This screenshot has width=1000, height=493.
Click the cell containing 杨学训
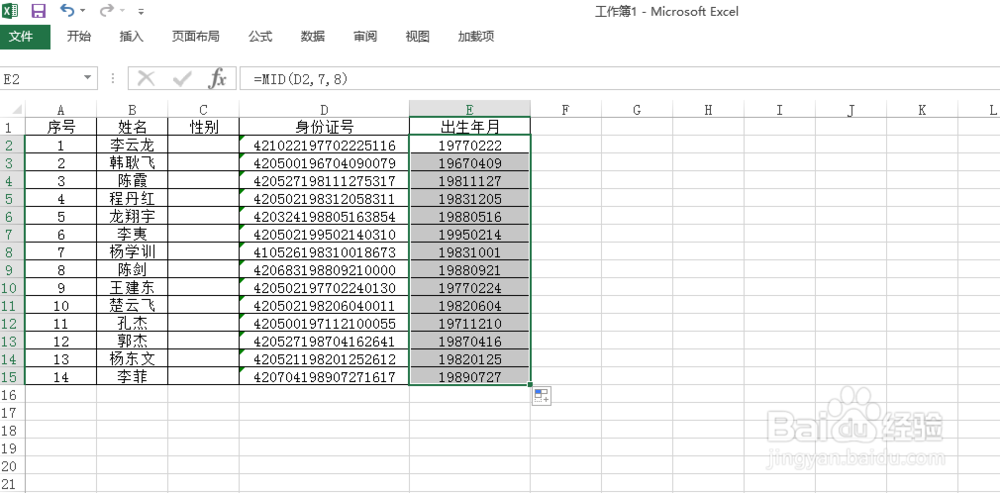tap(132, 252)
